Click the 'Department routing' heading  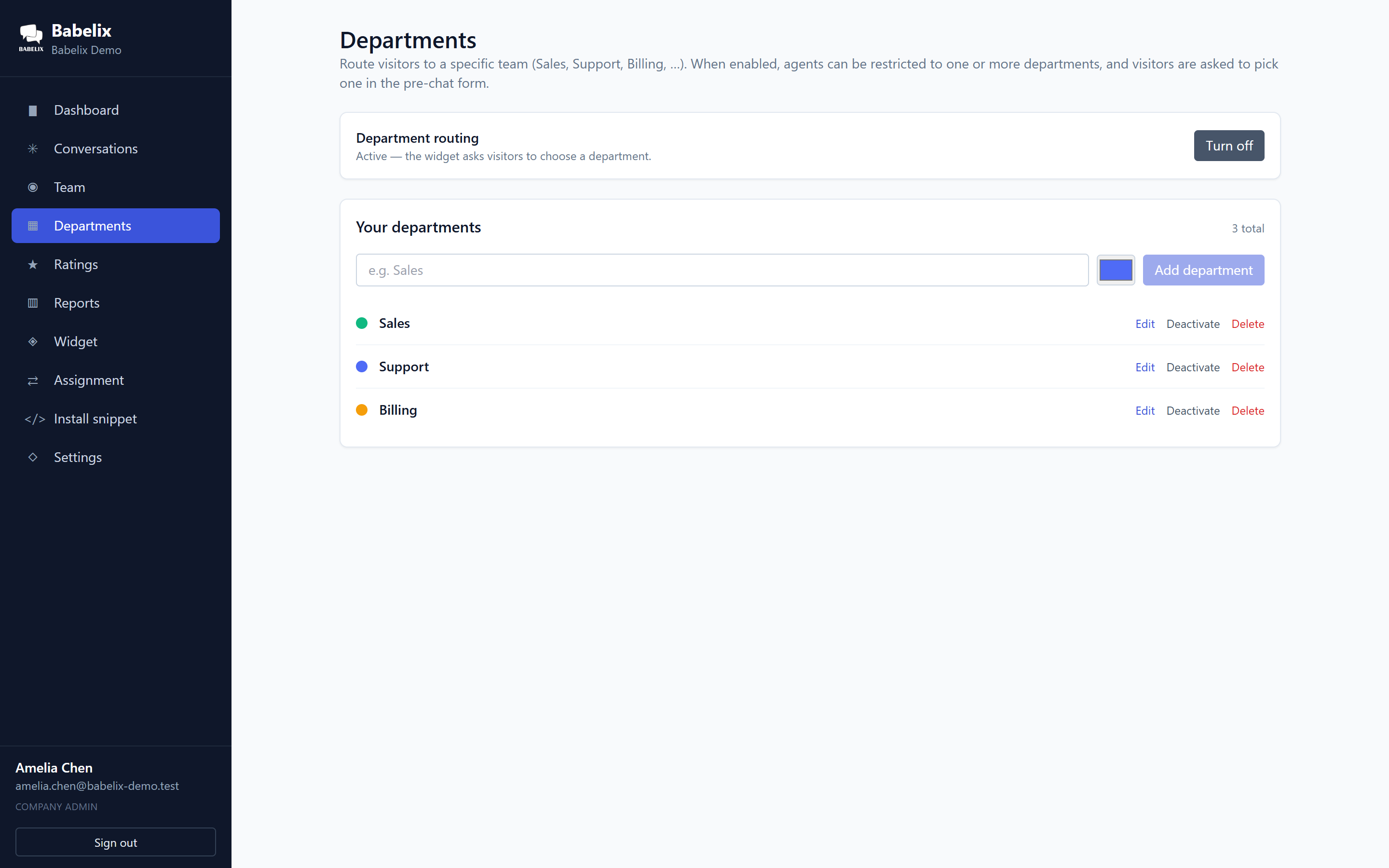[417, 138]
